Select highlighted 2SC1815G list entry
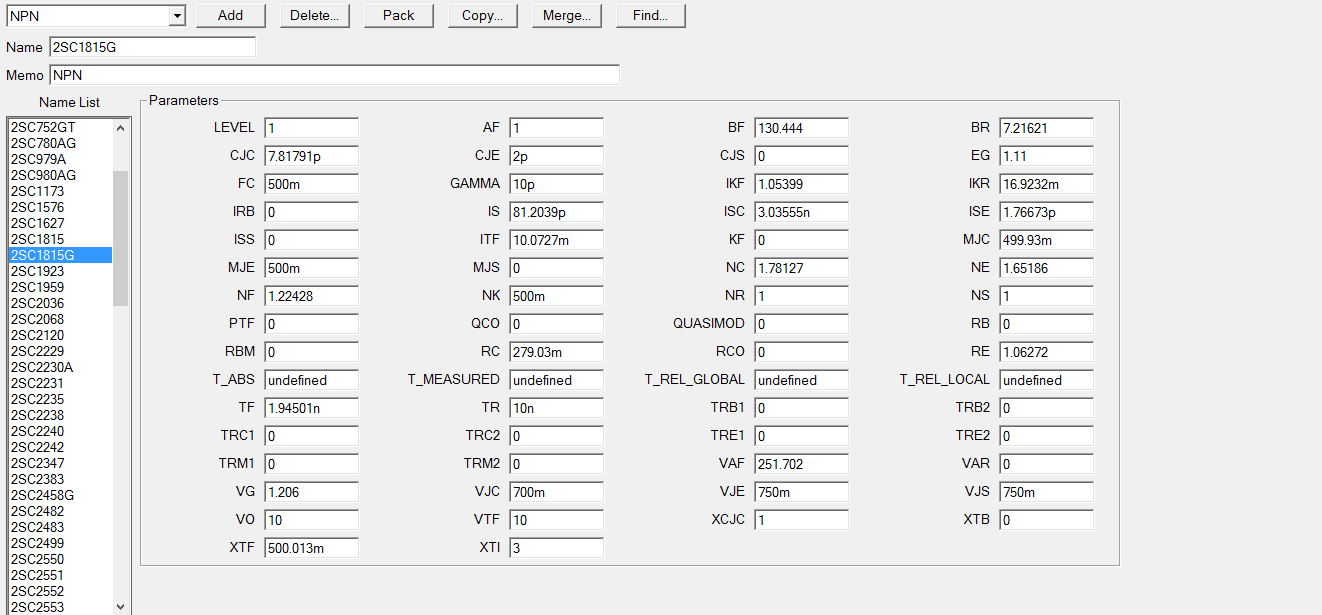This screenshot has height=615, width=1322. coord(60,255)
